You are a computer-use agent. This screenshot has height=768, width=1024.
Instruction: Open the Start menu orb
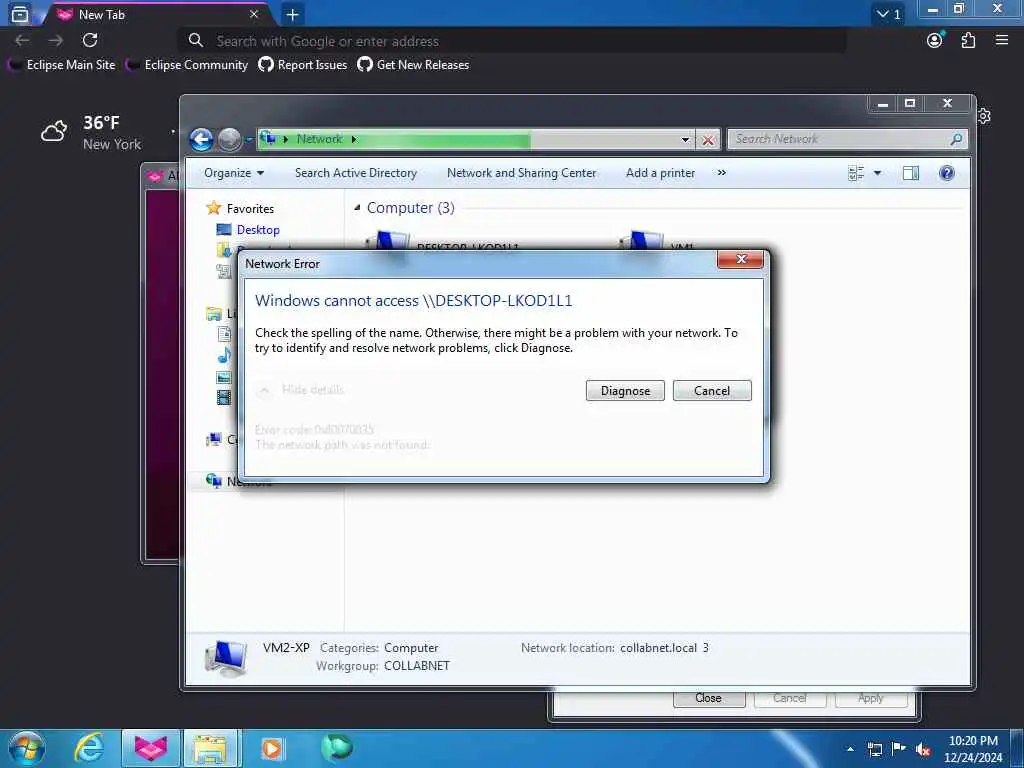(x=27, y=748)
